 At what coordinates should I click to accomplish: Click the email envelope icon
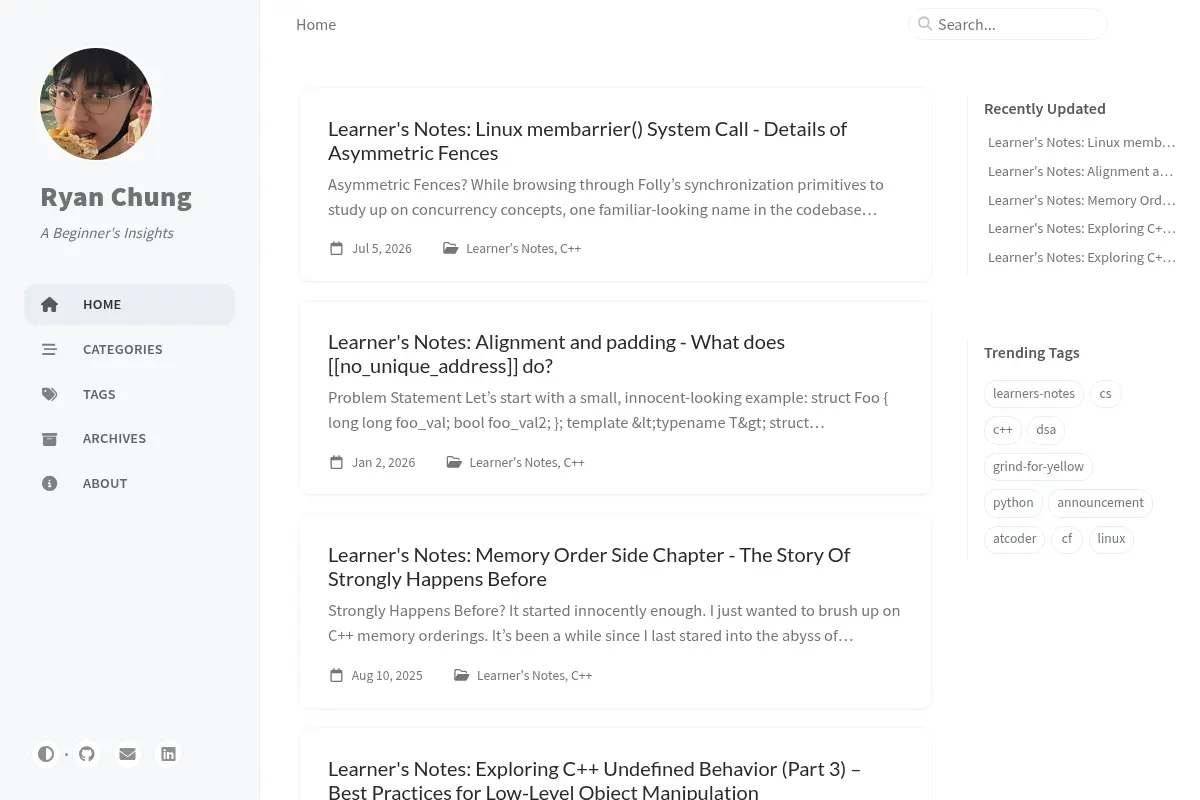[x=127, y=754]
